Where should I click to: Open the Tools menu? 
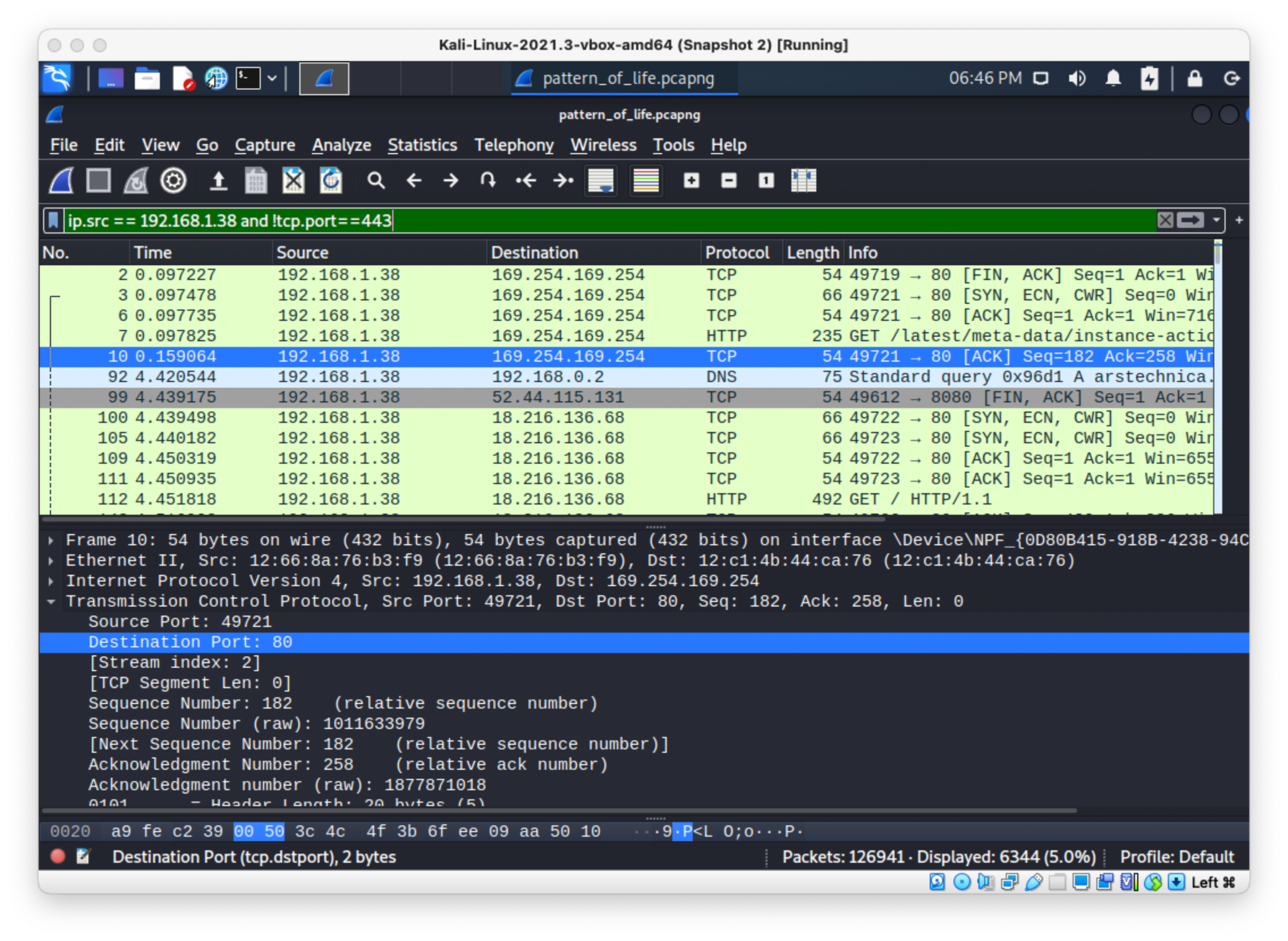coord(674,145)
